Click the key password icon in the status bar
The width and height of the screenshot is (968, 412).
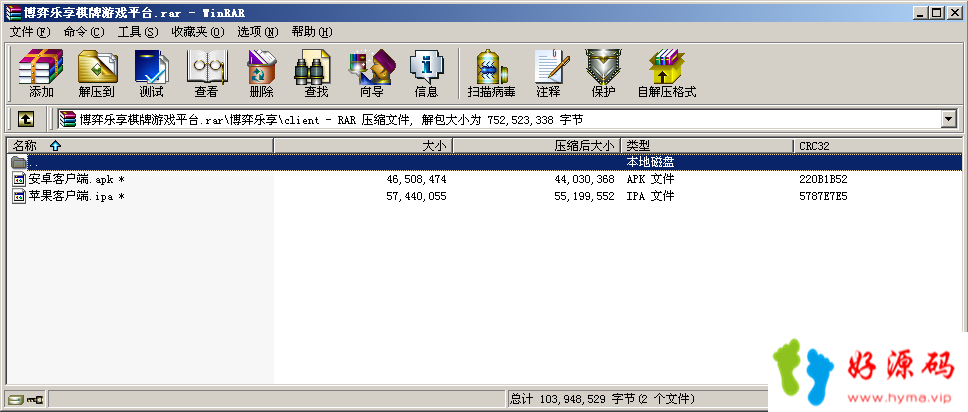point(34,399)
